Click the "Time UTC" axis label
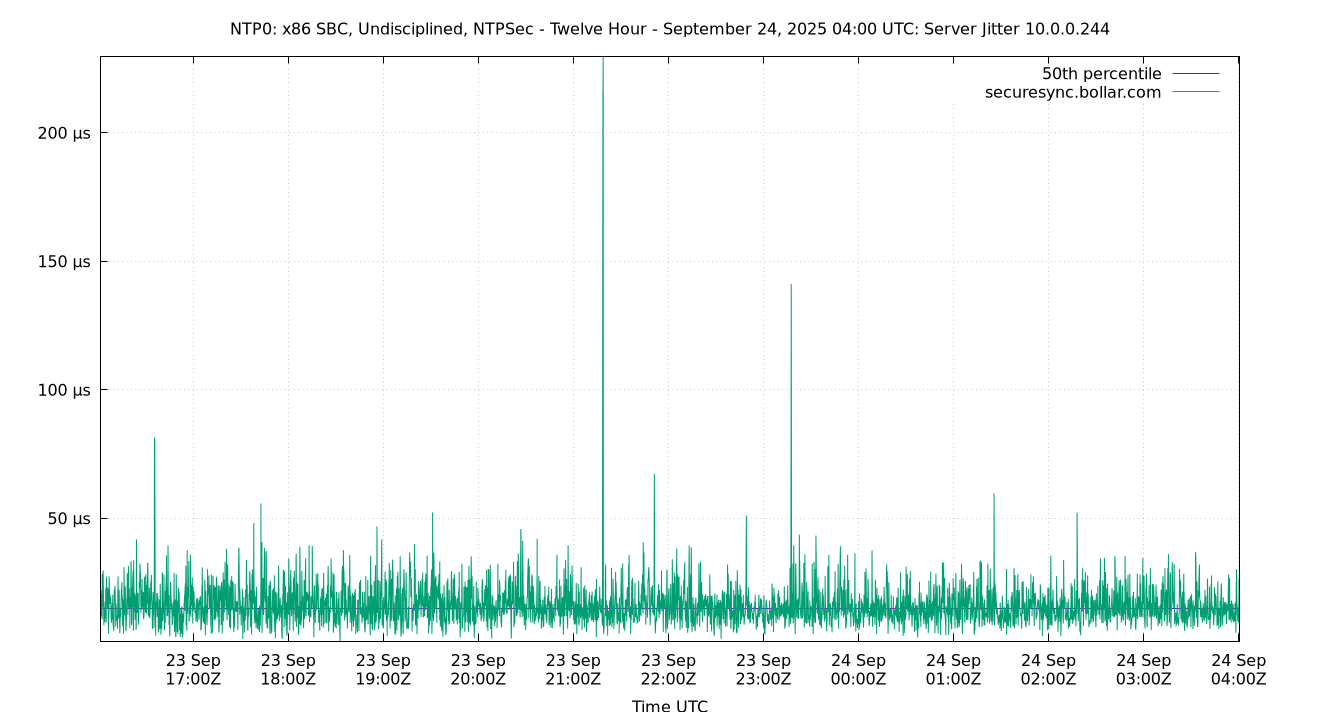This screenshot has width=1340, height=720. (670, 706)
